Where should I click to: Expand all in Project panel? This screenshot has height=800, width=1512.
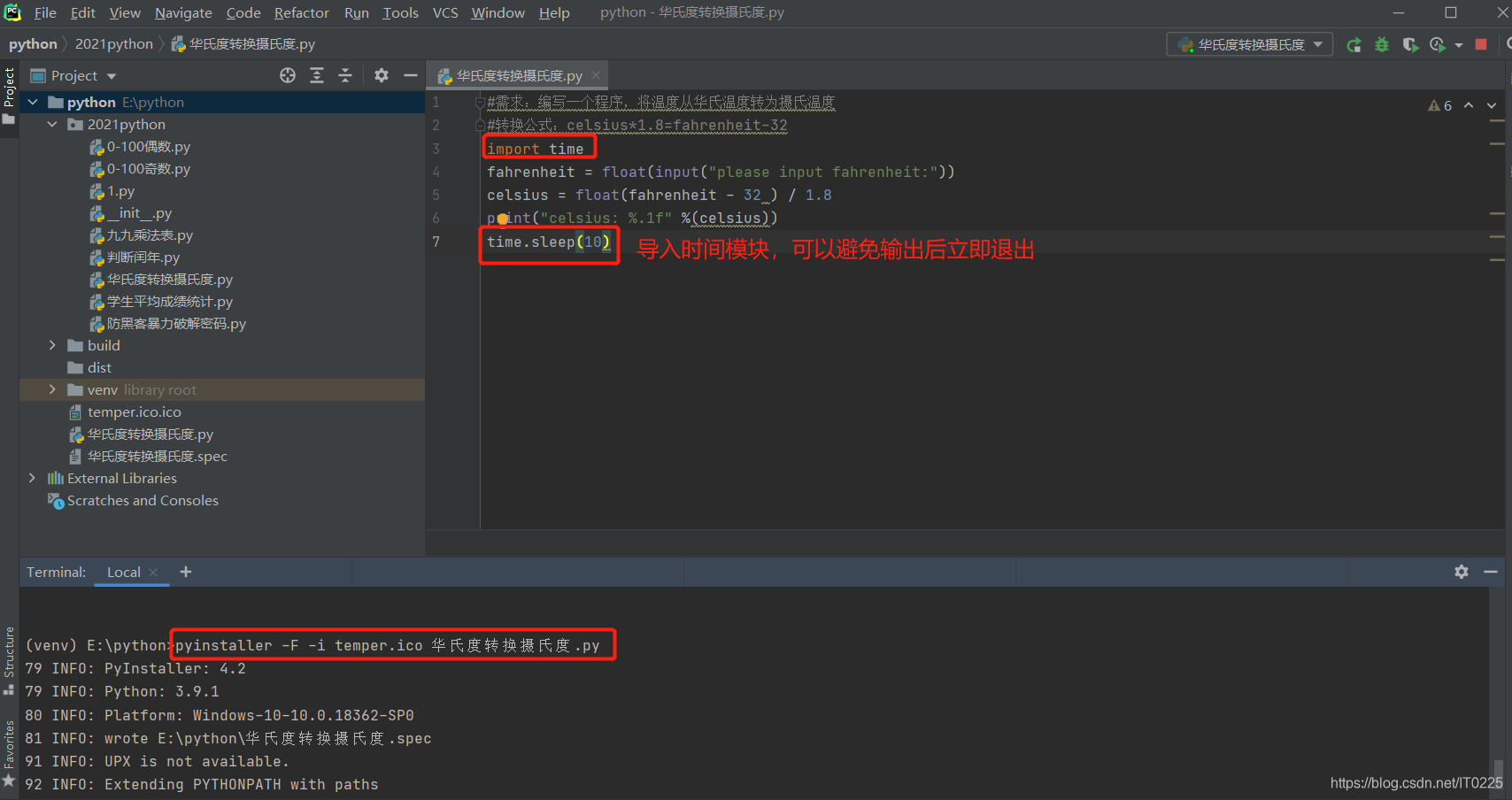[317, 75]
